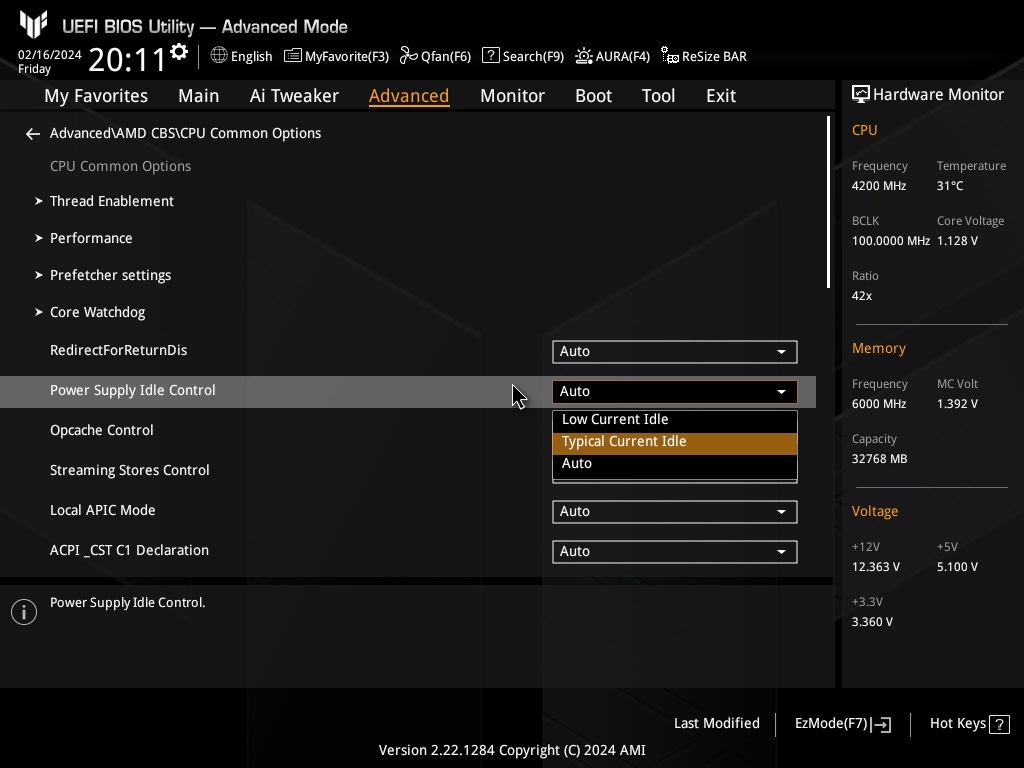Click the +3.3V 3.360 V reading
Screen dimensions: 1024x768
coord(872,622)
